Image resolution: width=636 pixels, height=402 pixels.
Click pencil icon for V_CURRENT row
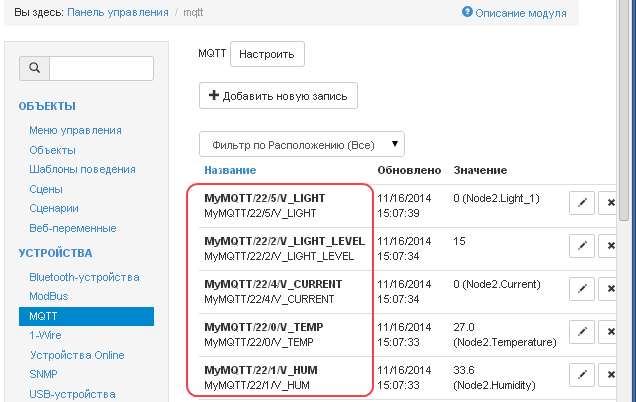tap(581, 288)
